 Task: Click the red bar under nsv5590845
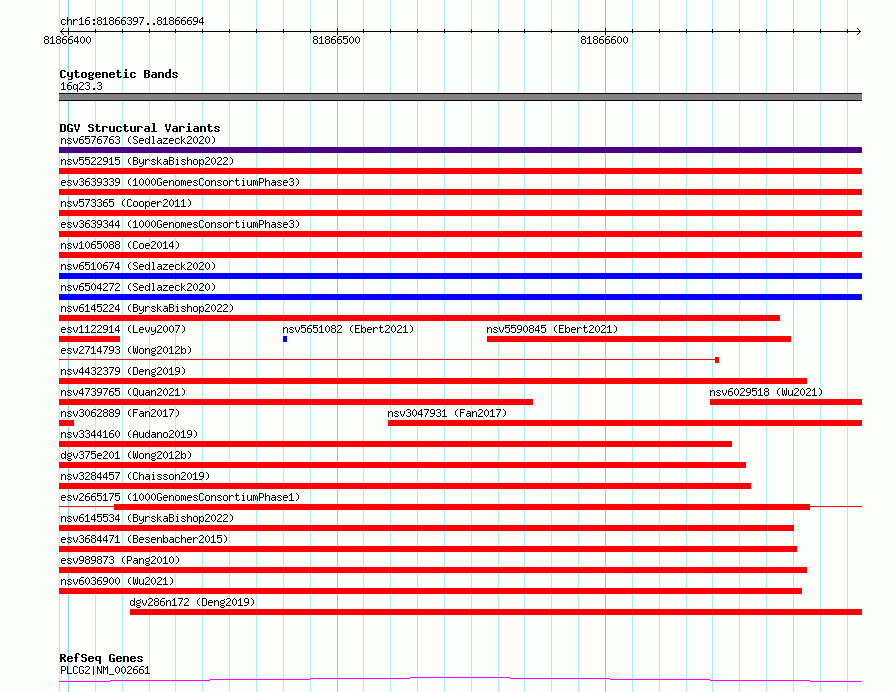click(639, 339)
